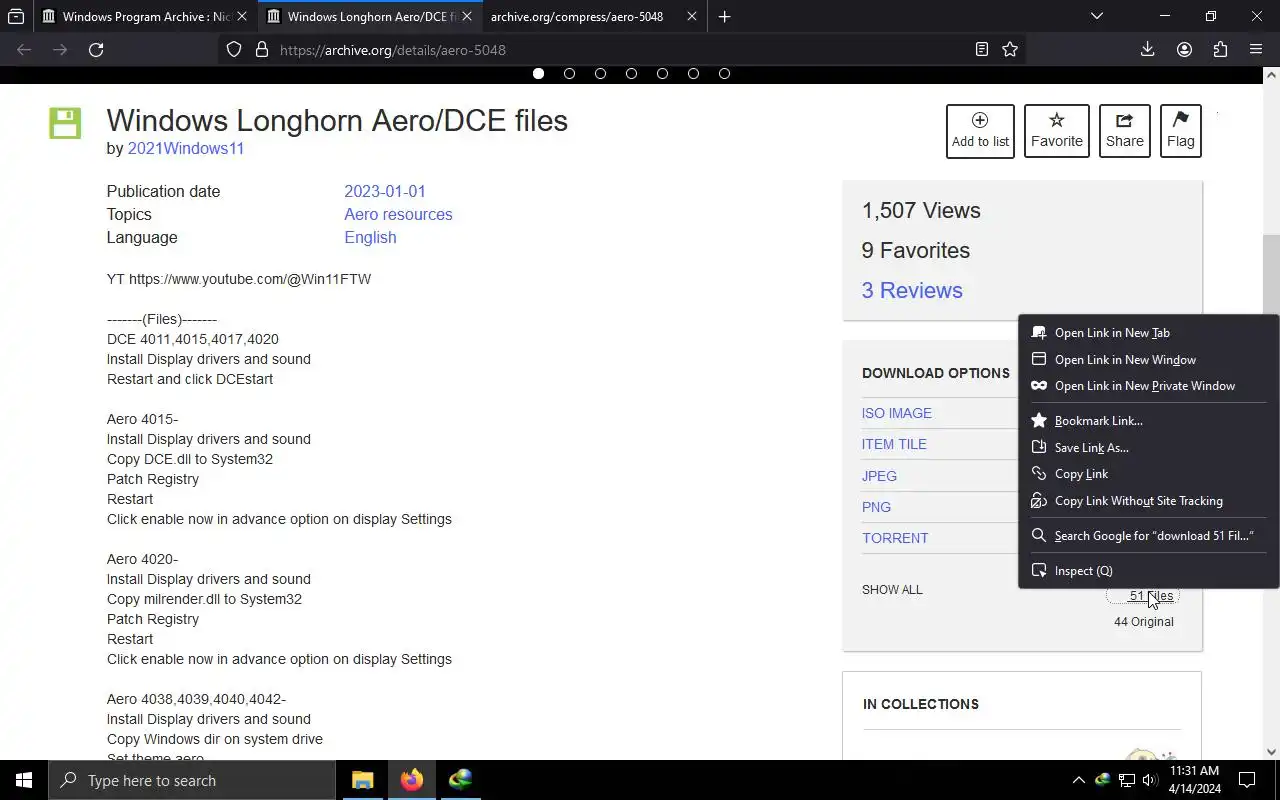Select the second carousel dot

[x=569, y=73]
